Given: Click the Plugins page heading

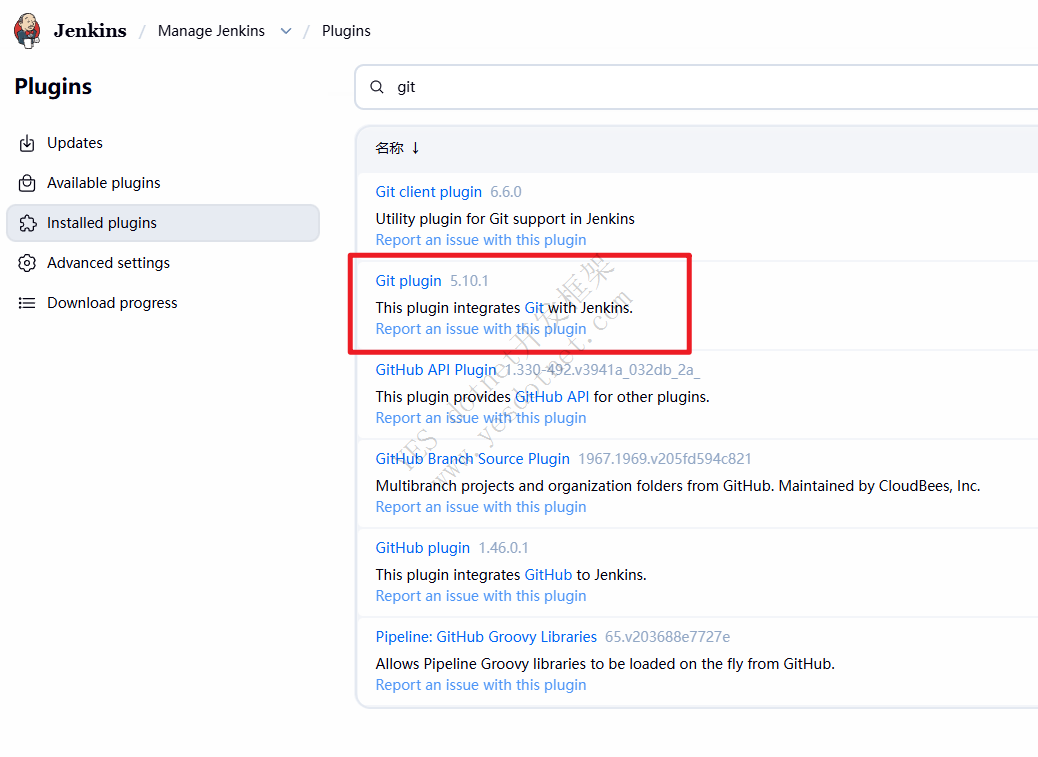Looking at the screenshot, I should pos(53,87).
